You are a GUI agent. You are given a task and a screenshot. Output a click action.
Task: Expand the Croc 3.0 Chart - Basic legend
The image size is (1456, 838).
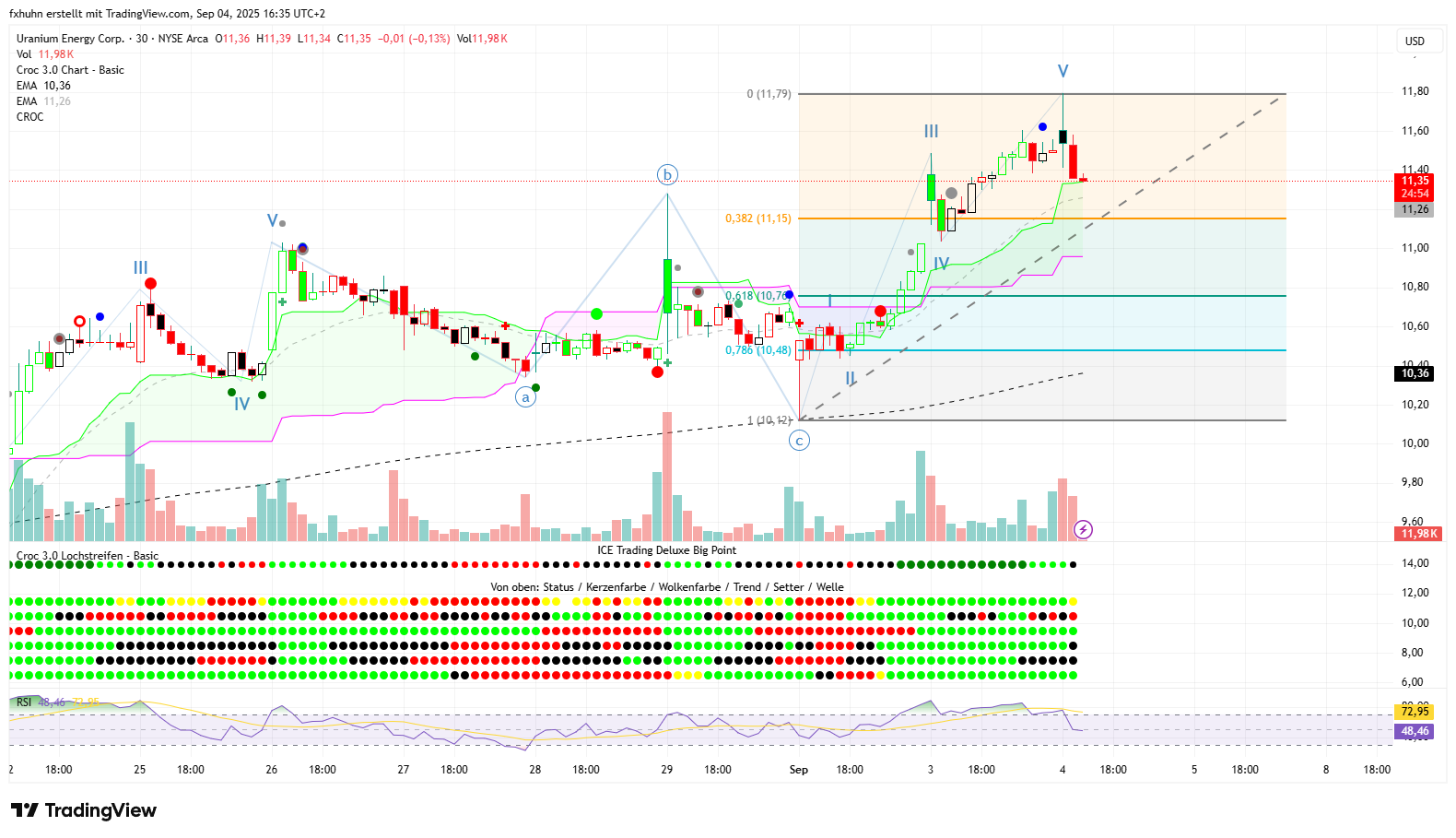pos(70,70)
